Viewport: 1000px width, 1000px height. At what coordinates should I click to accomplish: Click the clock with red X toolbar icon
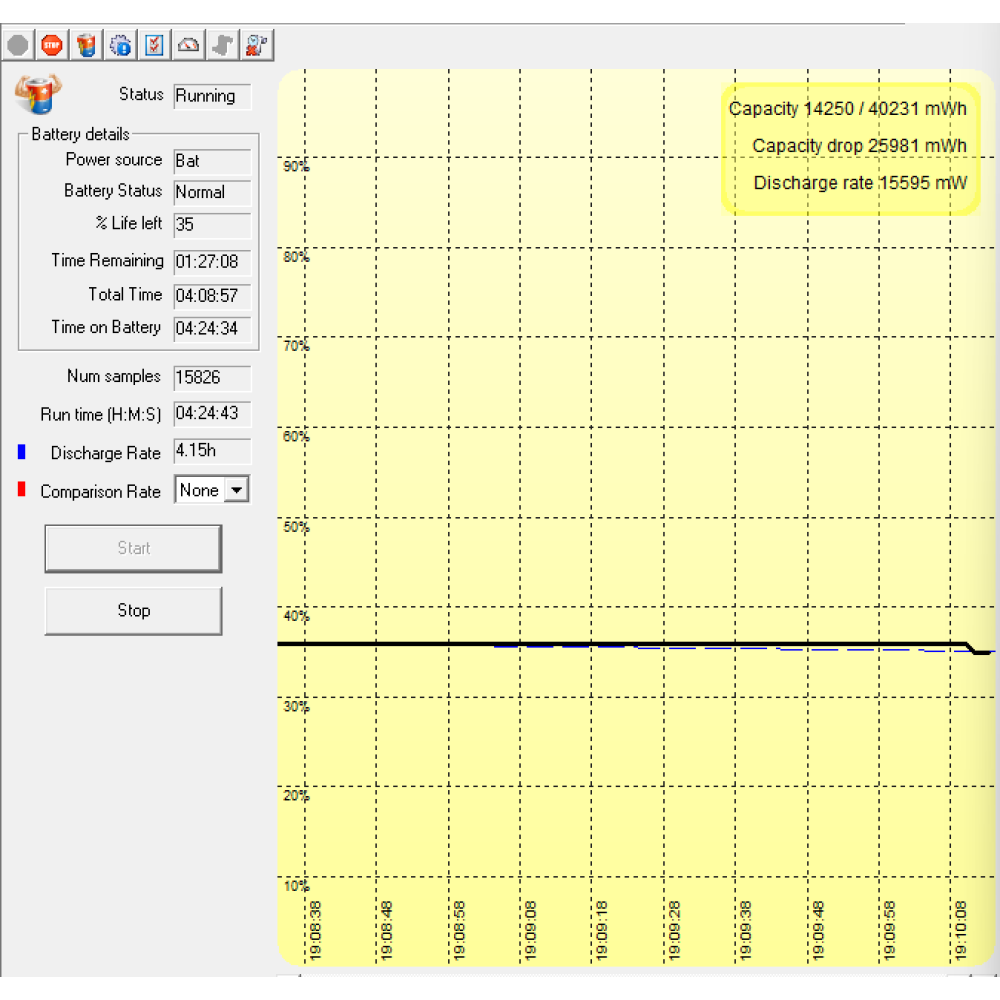coord(257,45)
